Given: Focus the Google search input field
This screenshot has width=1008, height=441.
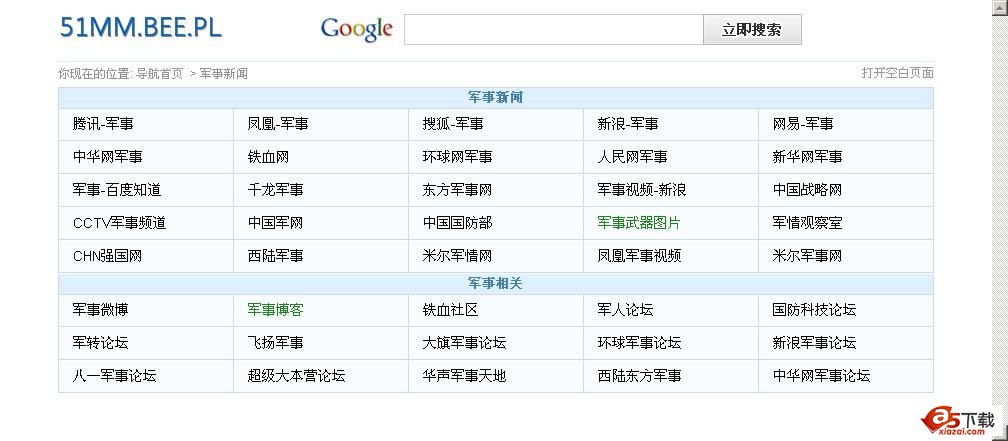Looking at the screenshot, I should [554, 30].
